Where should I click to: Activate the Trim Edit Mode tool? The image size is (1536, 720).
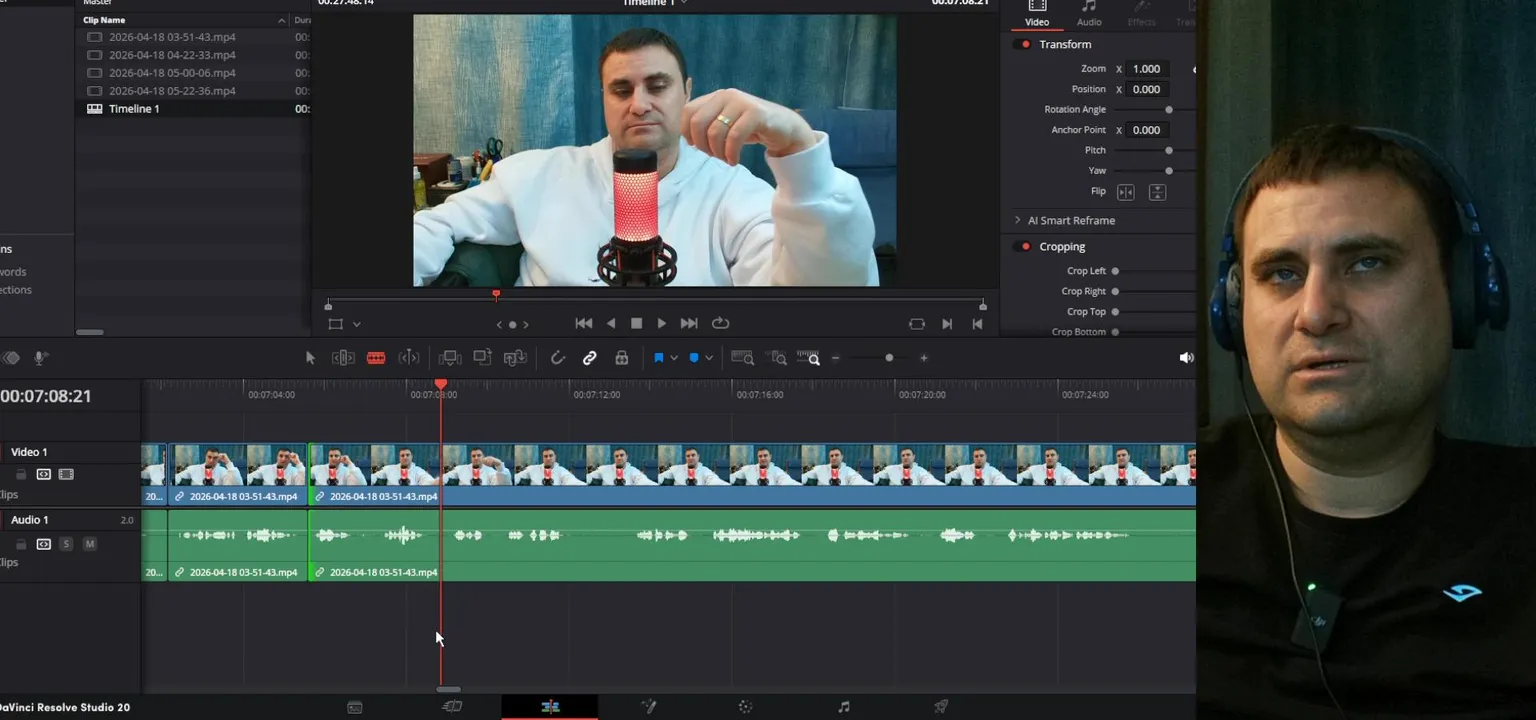tap(343, 358)
